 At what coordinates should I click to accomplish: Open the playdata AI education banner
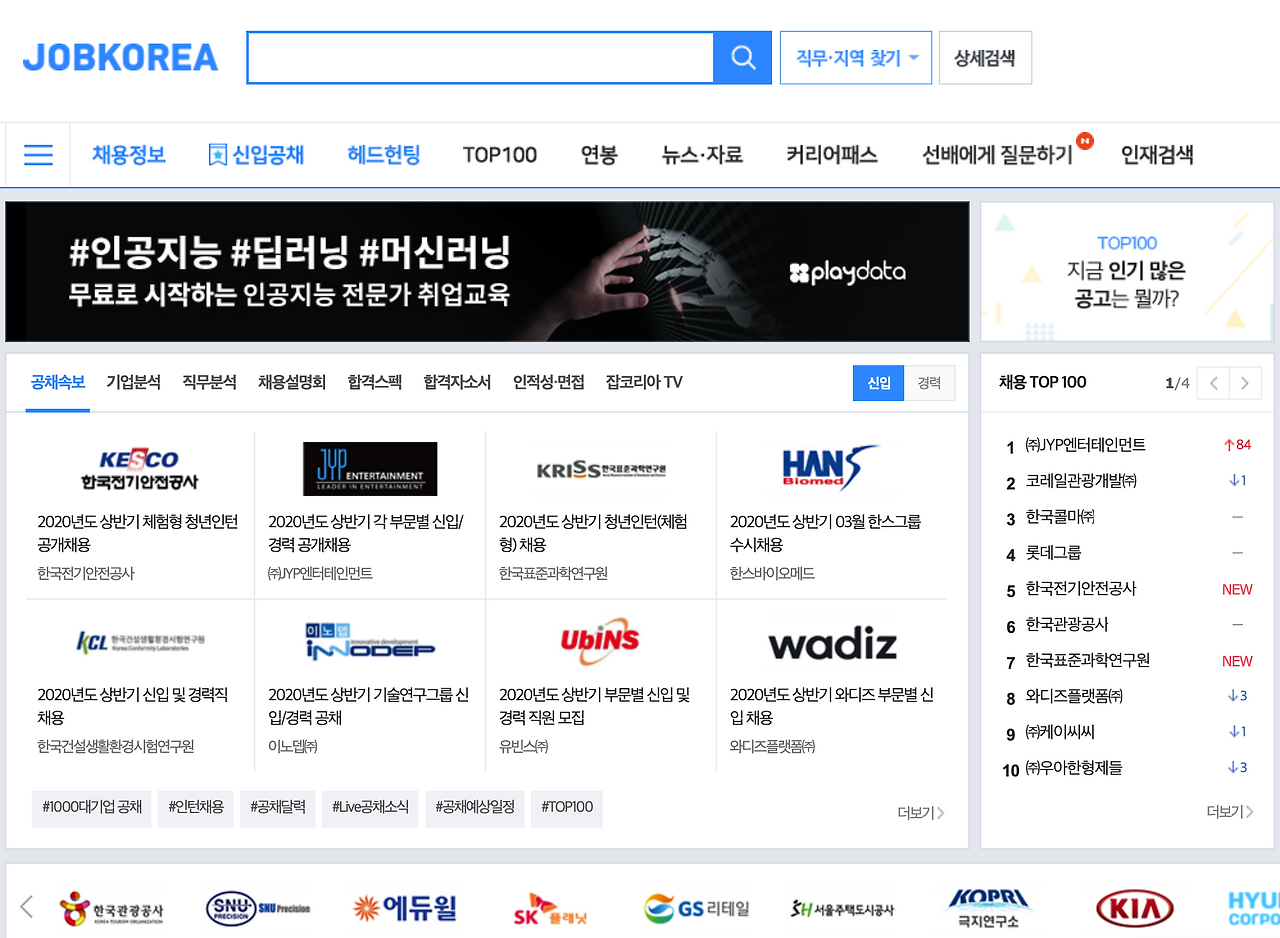coord(487,272)
